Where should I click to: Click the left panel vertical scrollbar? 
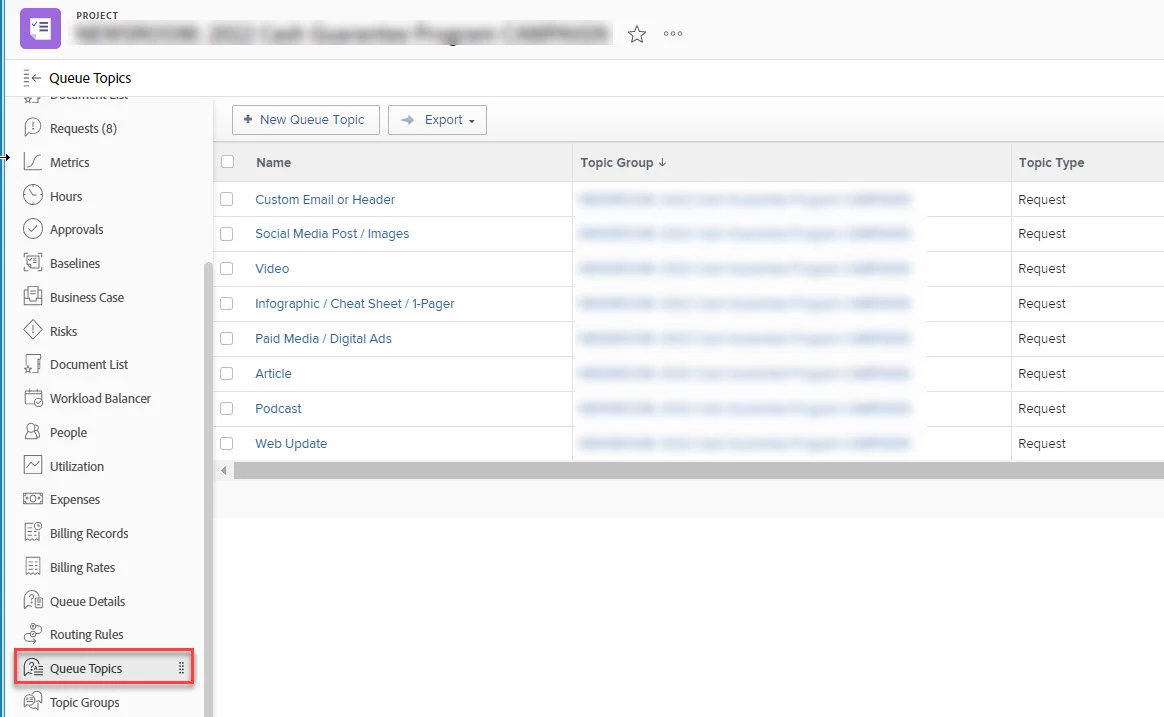point(208,490)
